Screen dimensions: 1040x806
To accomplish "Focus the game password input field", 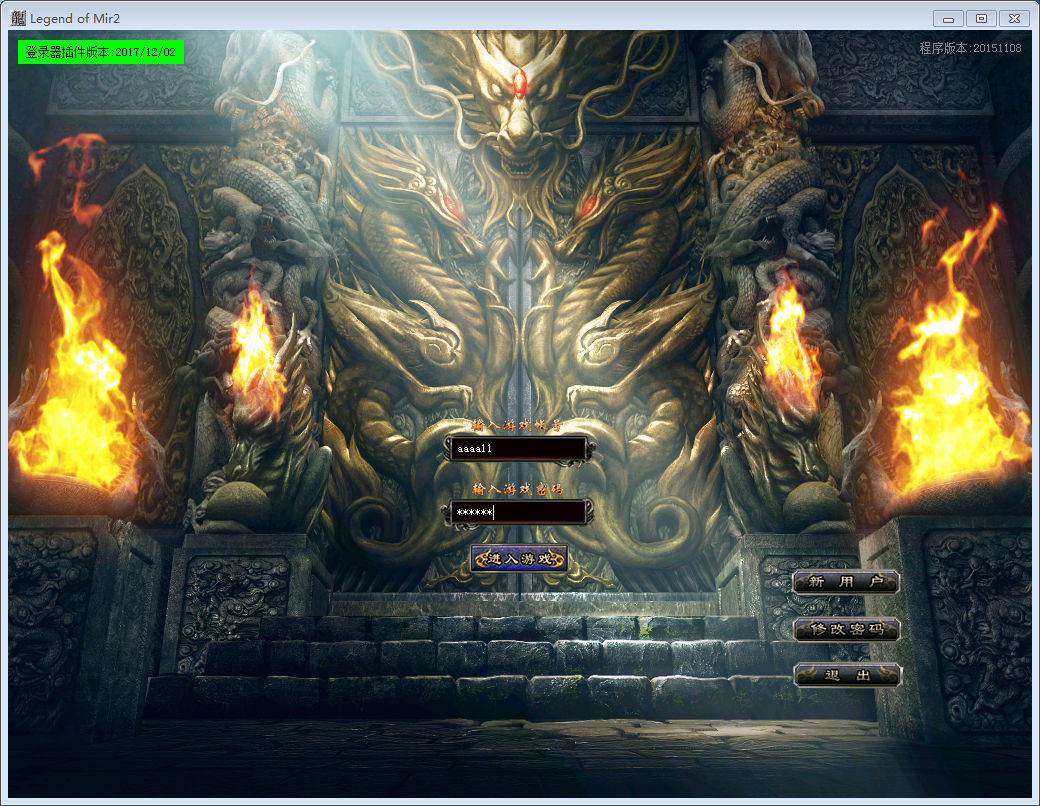I will [x=518, y=512].
